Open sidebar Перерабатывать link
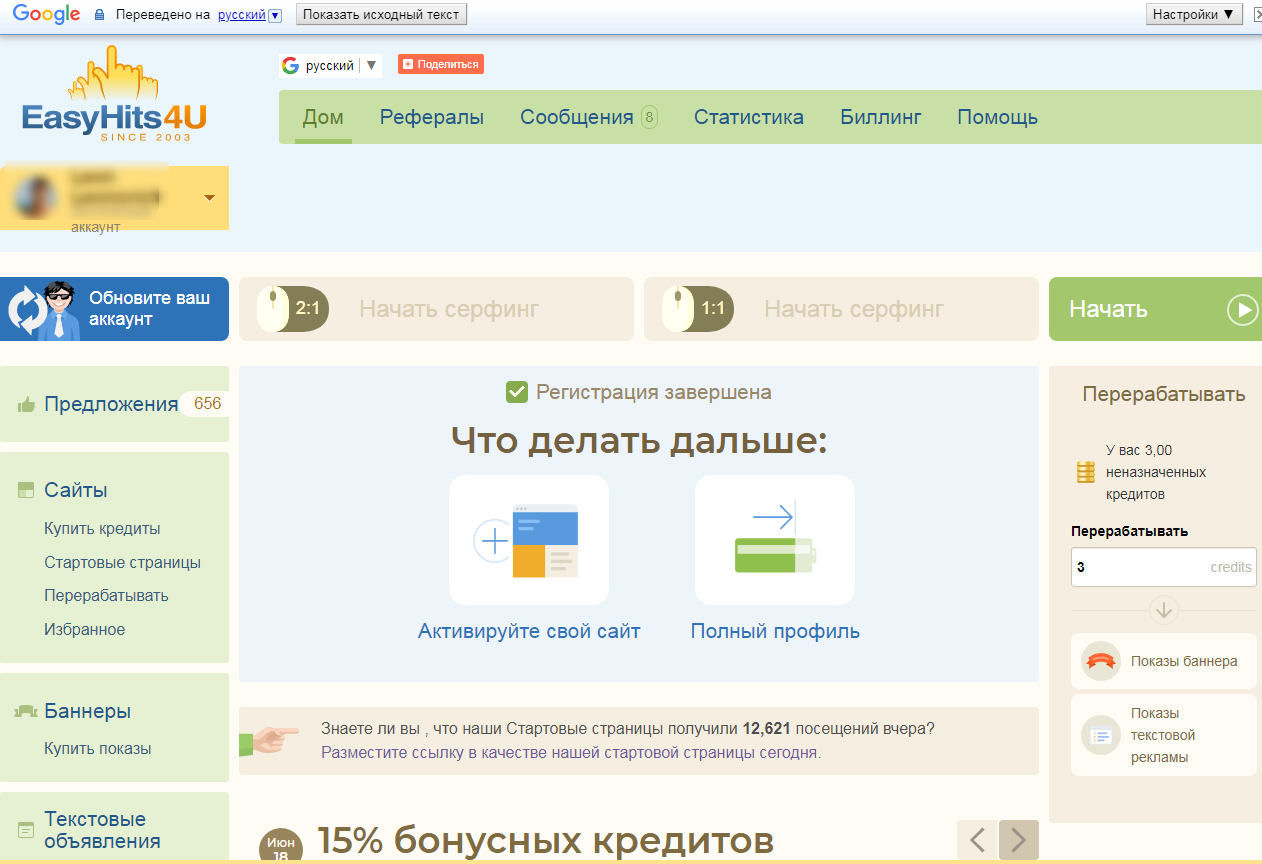 [x=106, y=595]
